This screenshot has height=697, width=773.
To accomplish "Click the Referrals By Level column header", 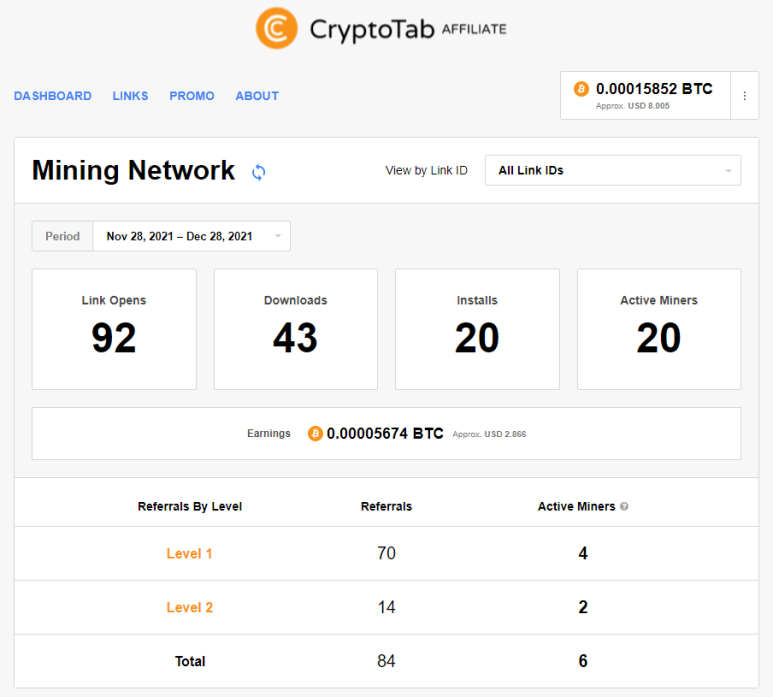I will pyautogui.click(x=190, y=506).
